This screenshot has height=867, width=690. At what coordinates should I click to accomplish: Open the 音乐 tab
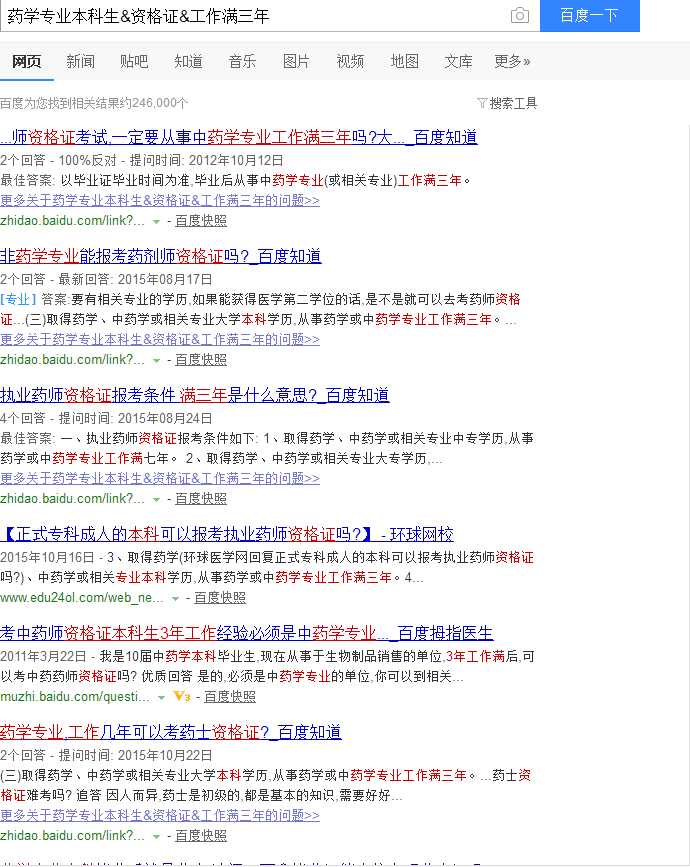[242, 61]
